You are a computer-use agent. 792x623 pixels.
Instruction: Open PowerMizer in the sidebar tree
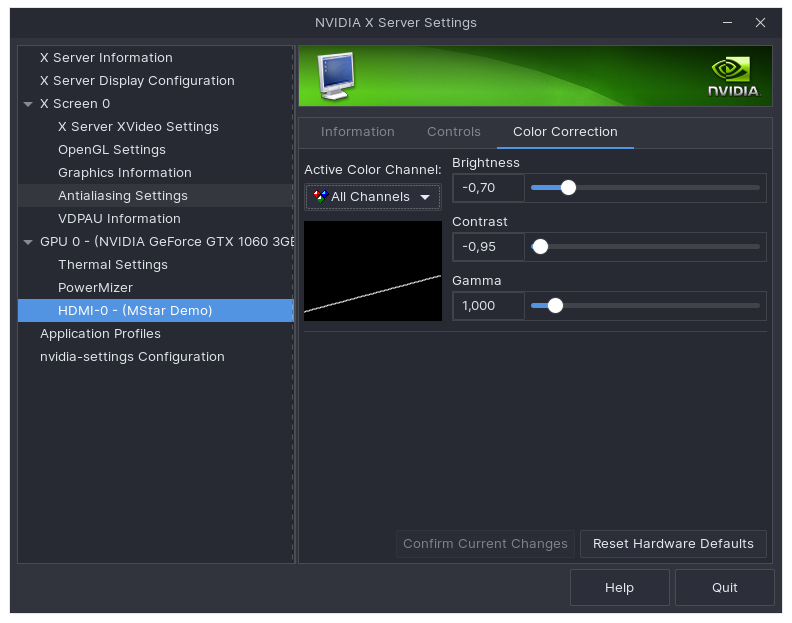(x=95, y=288)
